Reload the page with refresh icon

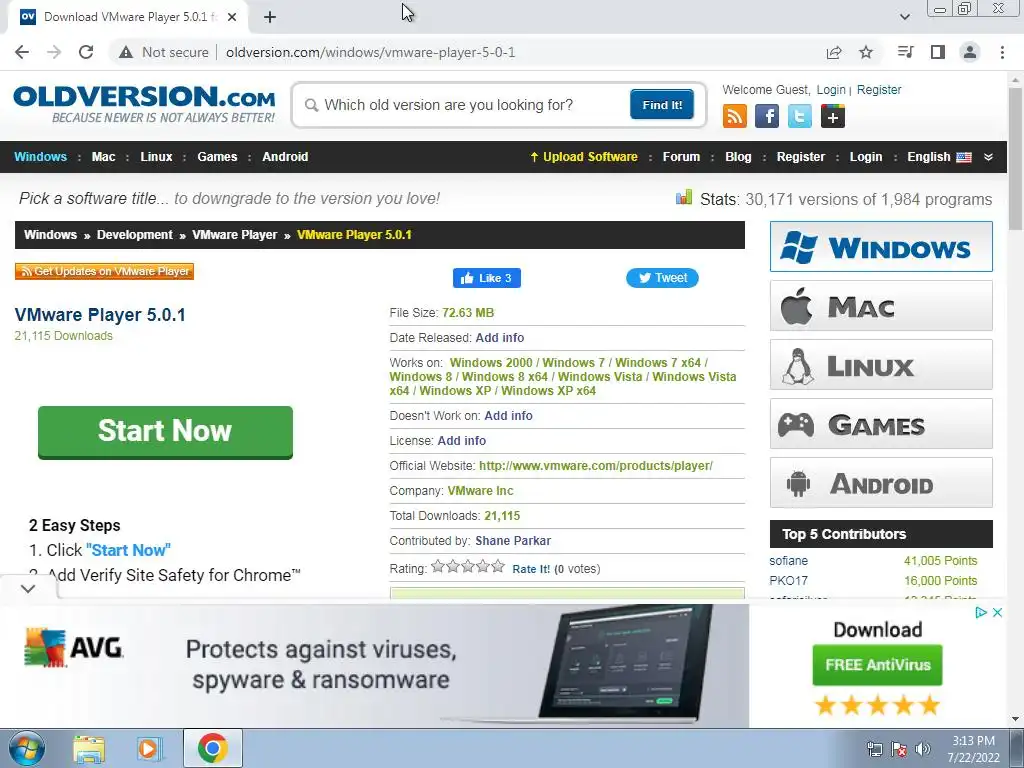coord(86,52)
